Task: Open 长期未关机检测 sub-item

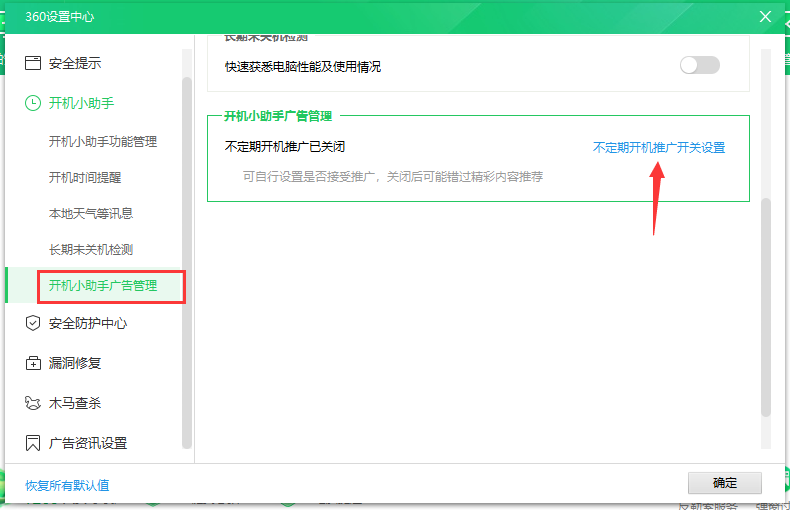Action: (91, 249)
